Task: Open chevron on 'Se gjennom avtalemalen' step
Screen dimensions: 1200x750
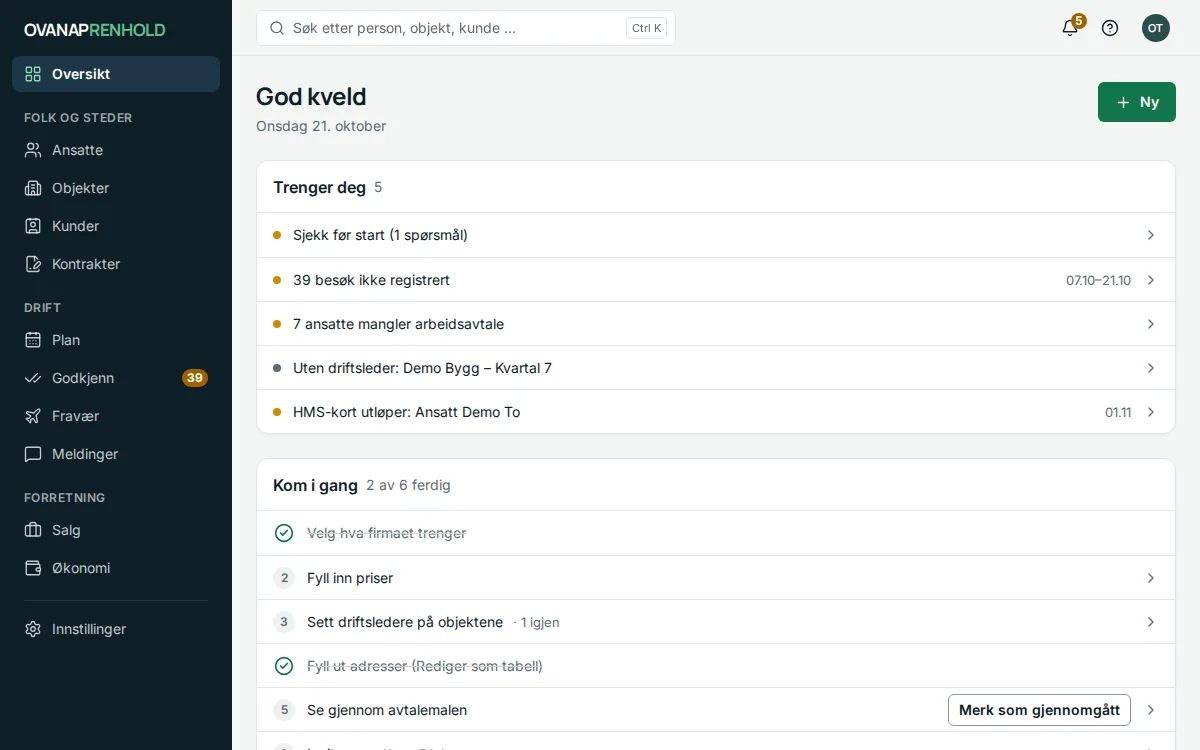Action: point(1151,710)
